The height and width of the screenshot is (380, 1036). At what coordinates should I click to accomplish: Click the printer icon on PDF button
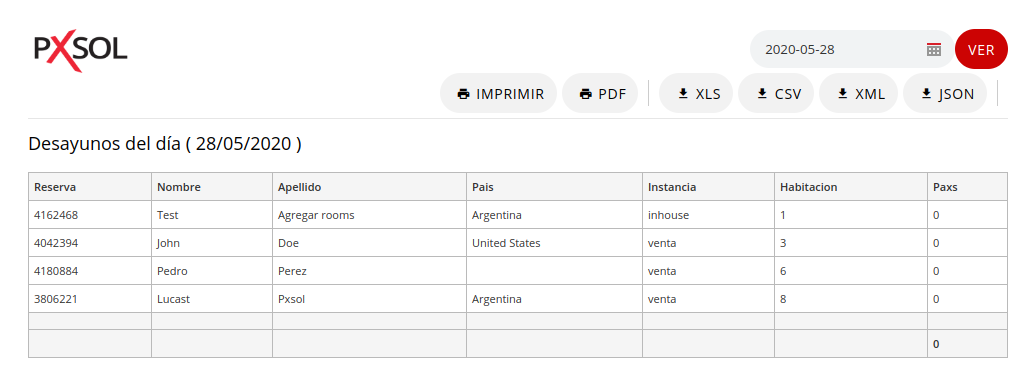click(x=585, y=94)
